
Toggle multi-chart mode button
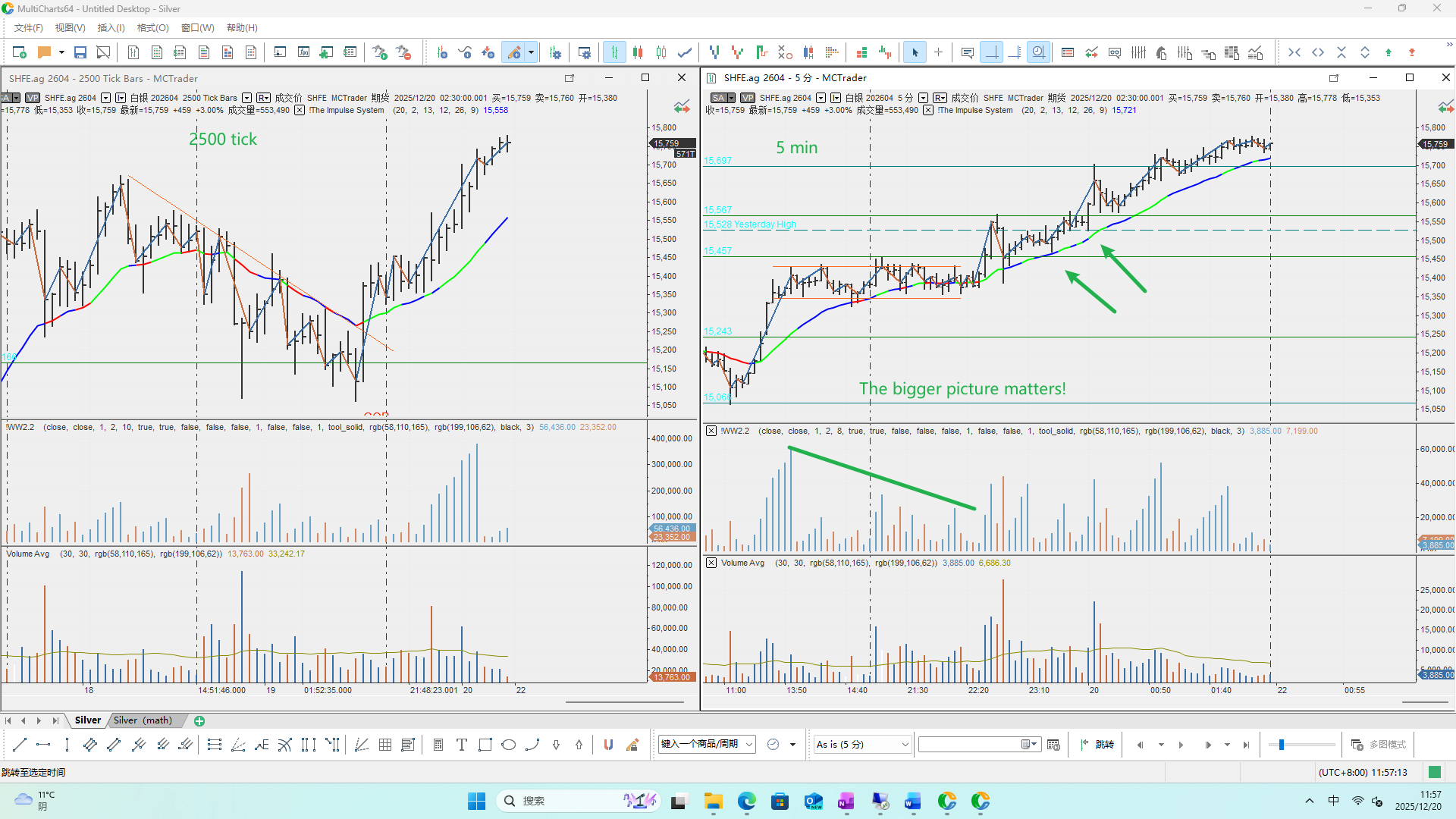[1378, 745]
